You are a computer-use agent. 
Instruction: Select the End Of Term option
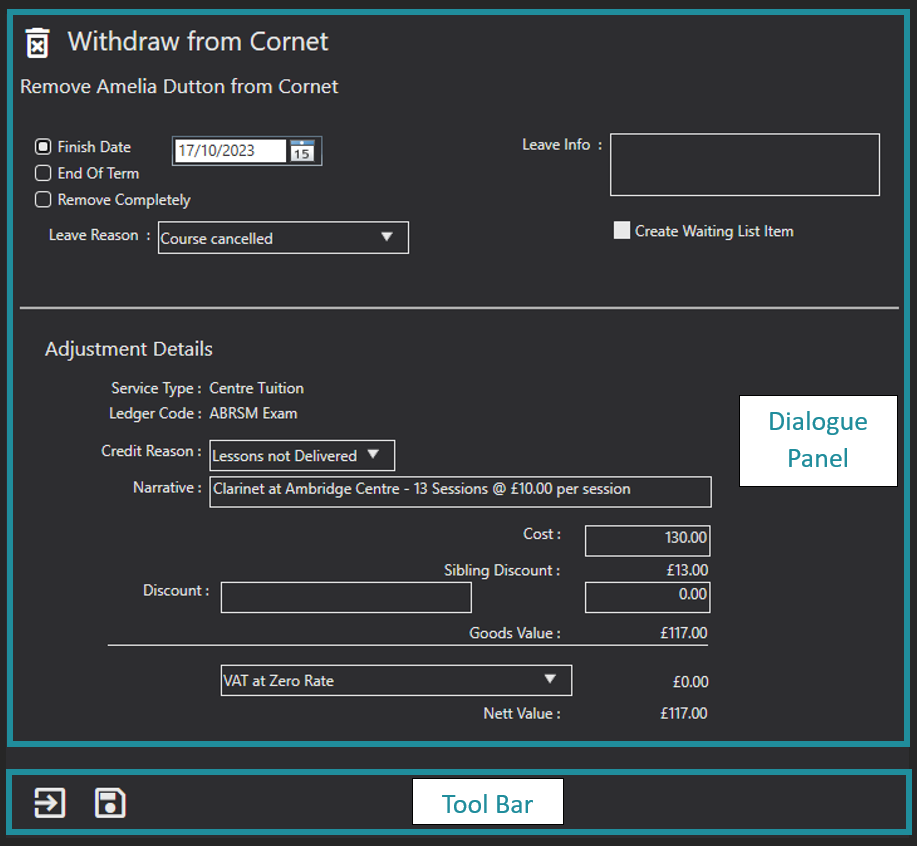click(x=43, y=173)
